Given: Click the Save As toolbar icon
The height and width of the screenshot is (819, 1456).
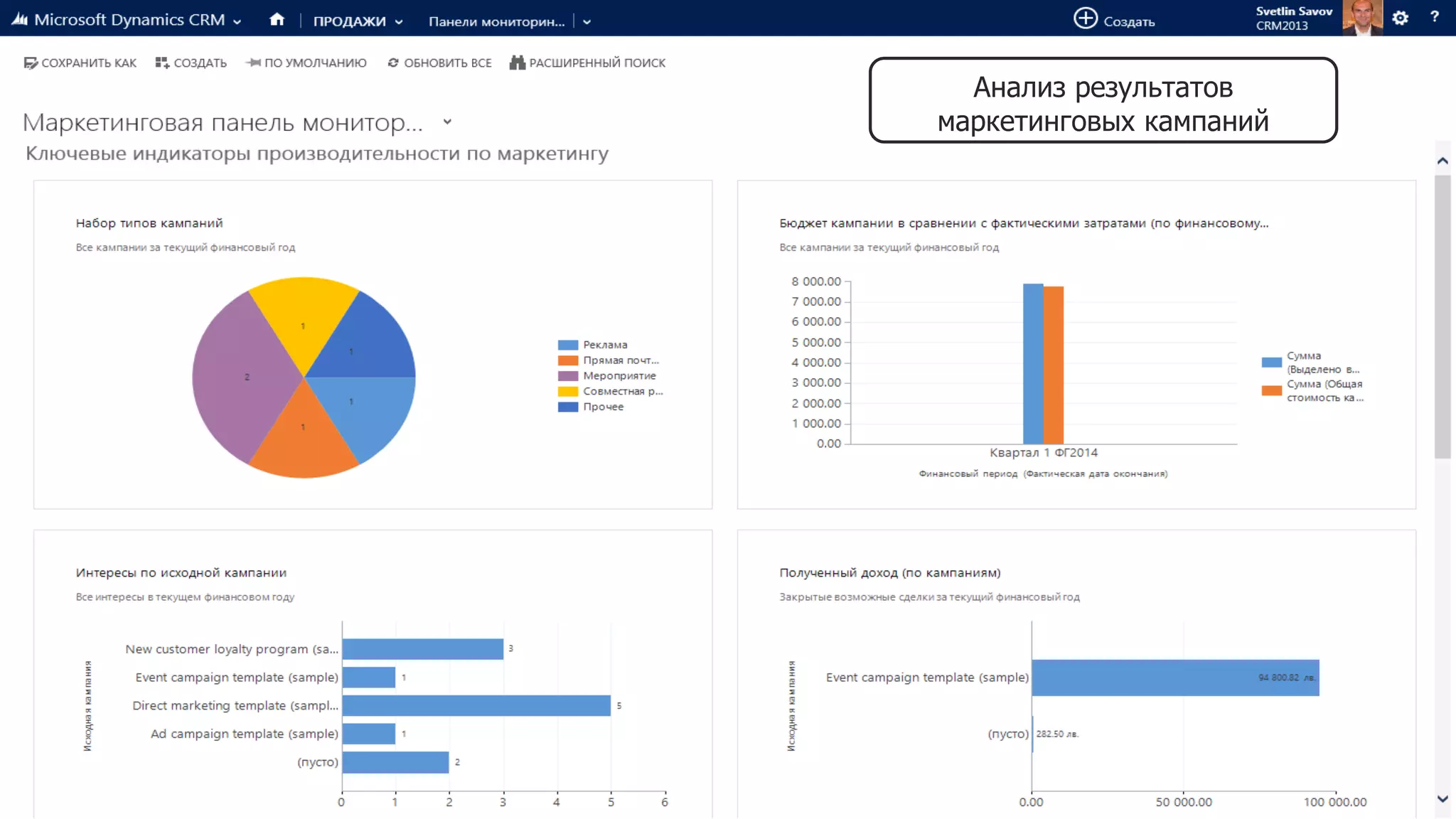Looking at the screenshot, I should tap(31, 63).
